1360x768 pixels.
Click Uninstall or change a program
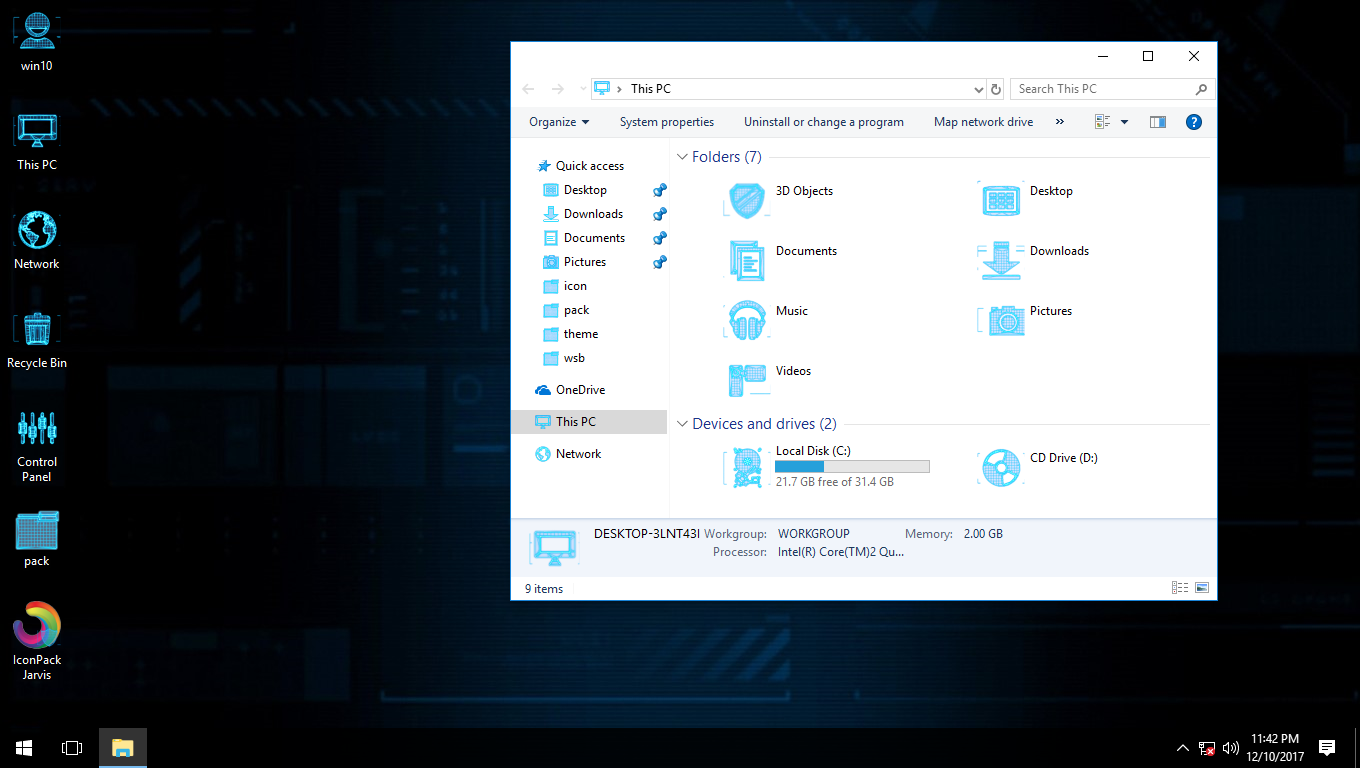coord(823,121)
